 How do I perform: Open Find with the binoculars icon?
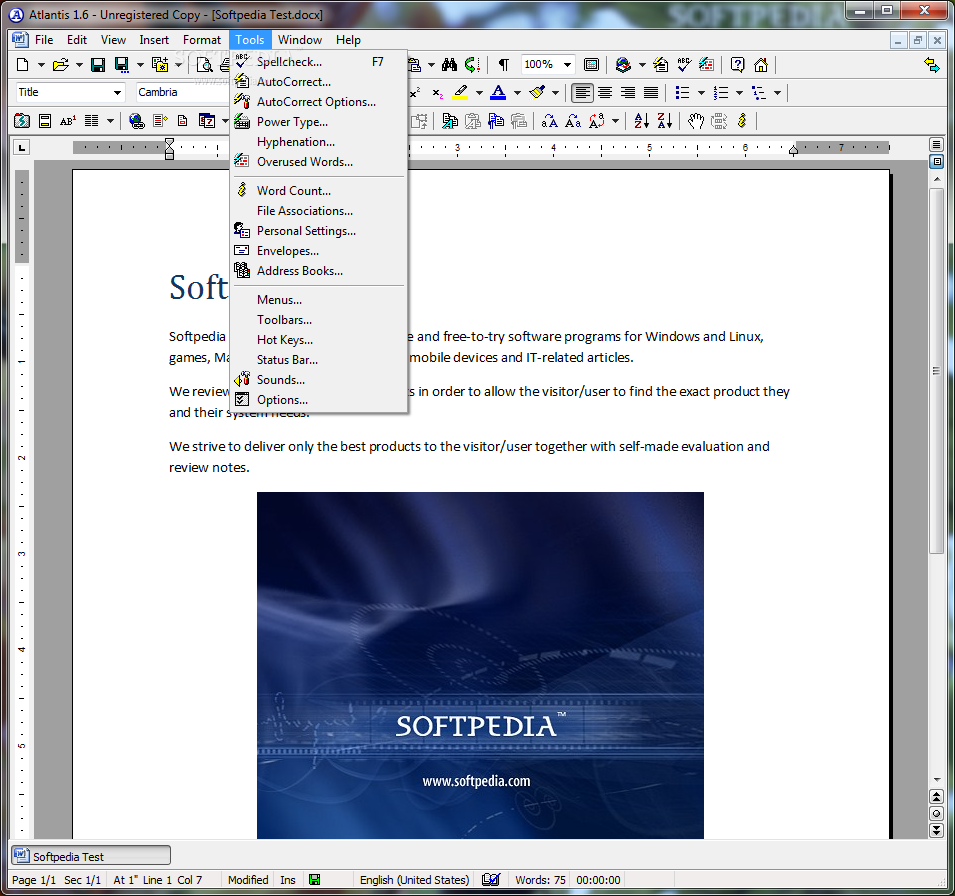(449, 65)
